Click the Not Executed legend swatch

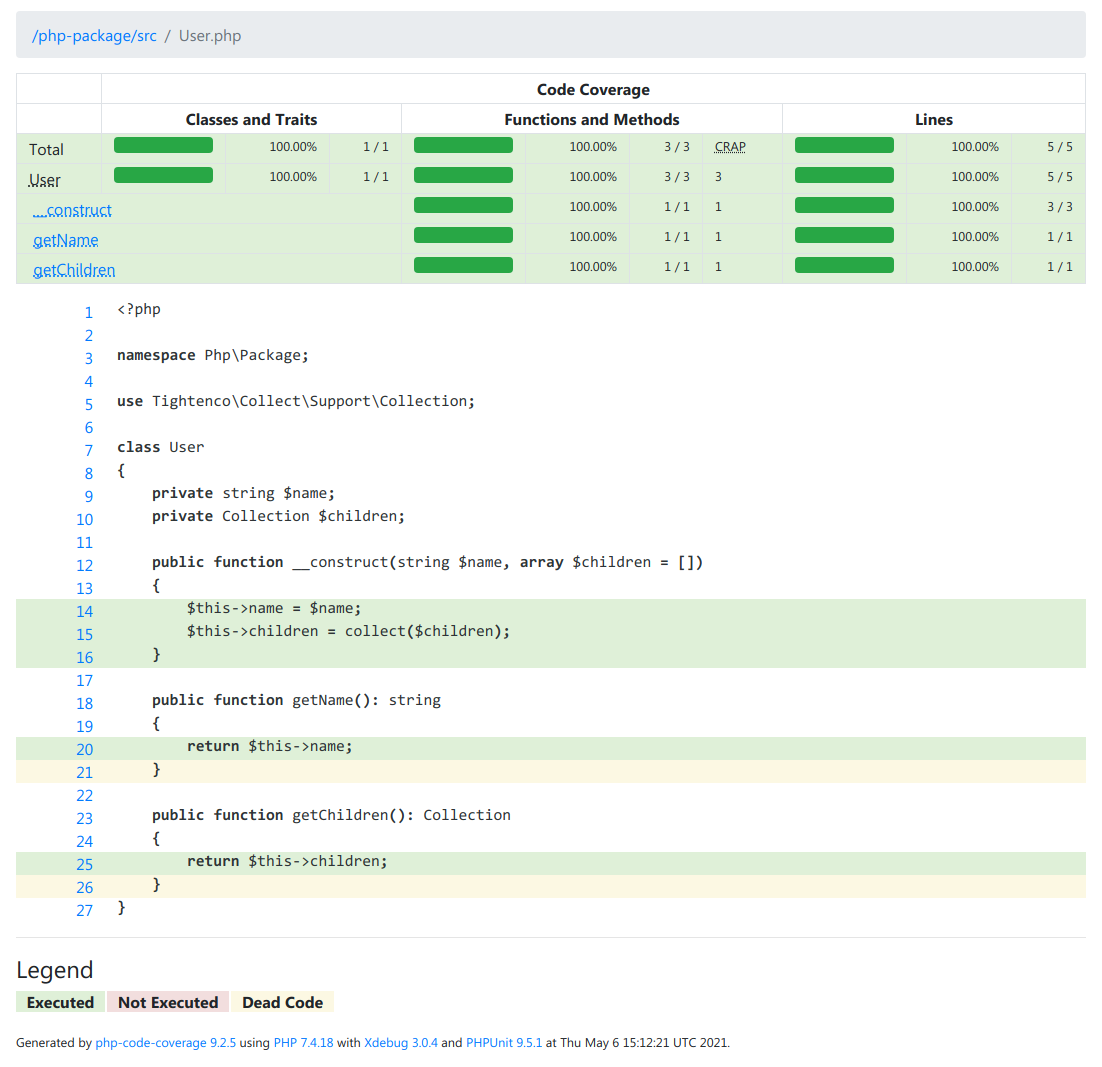[x=167, y=1002]
